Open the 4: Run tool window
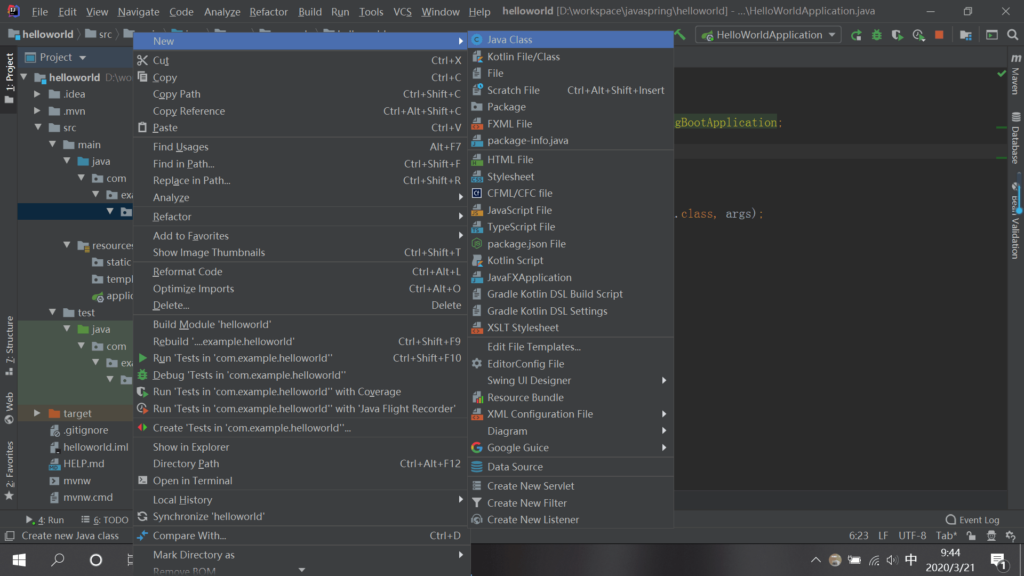 (x=45, y=520)
